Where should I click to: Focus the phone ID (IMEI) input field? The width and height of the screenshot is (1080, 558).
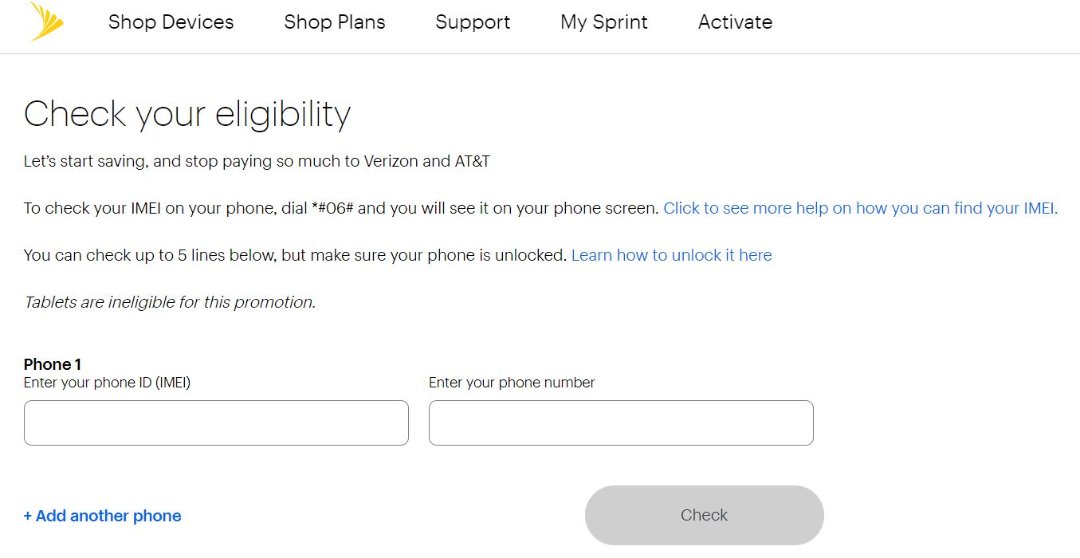click(x=216, y=423)
